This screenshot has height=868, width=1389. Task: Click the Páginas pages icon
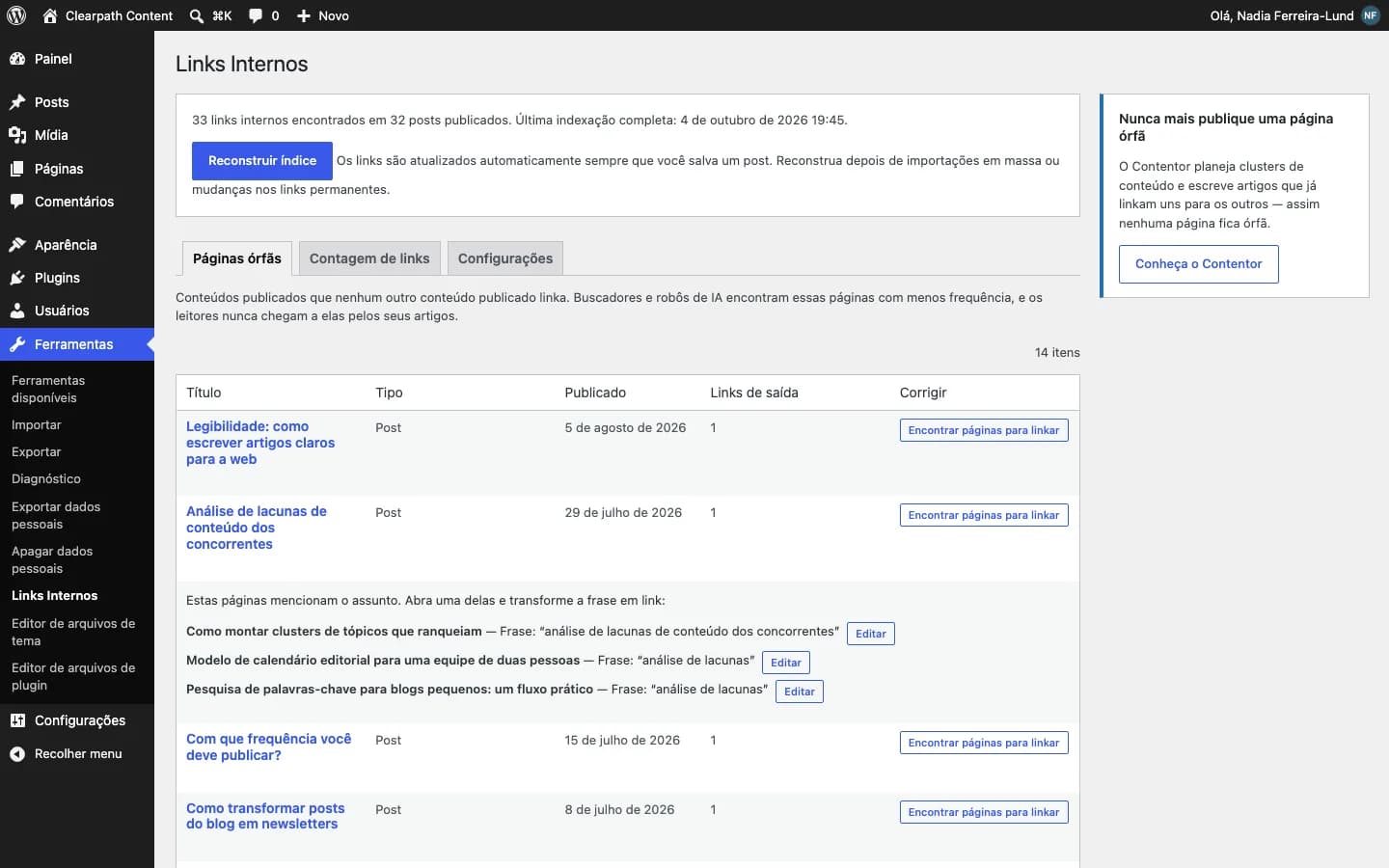17,169
